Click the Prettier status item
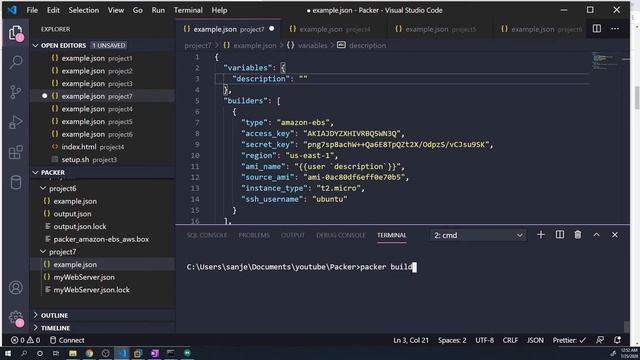 (569, 340)
